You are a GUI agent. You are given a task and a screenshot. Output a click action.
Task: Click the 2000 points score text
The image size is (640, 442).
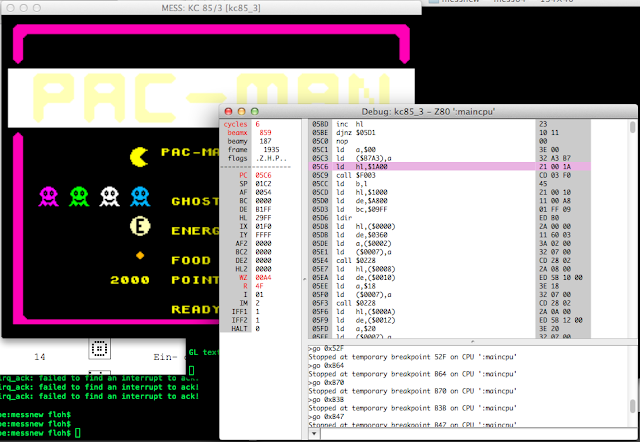130,280
